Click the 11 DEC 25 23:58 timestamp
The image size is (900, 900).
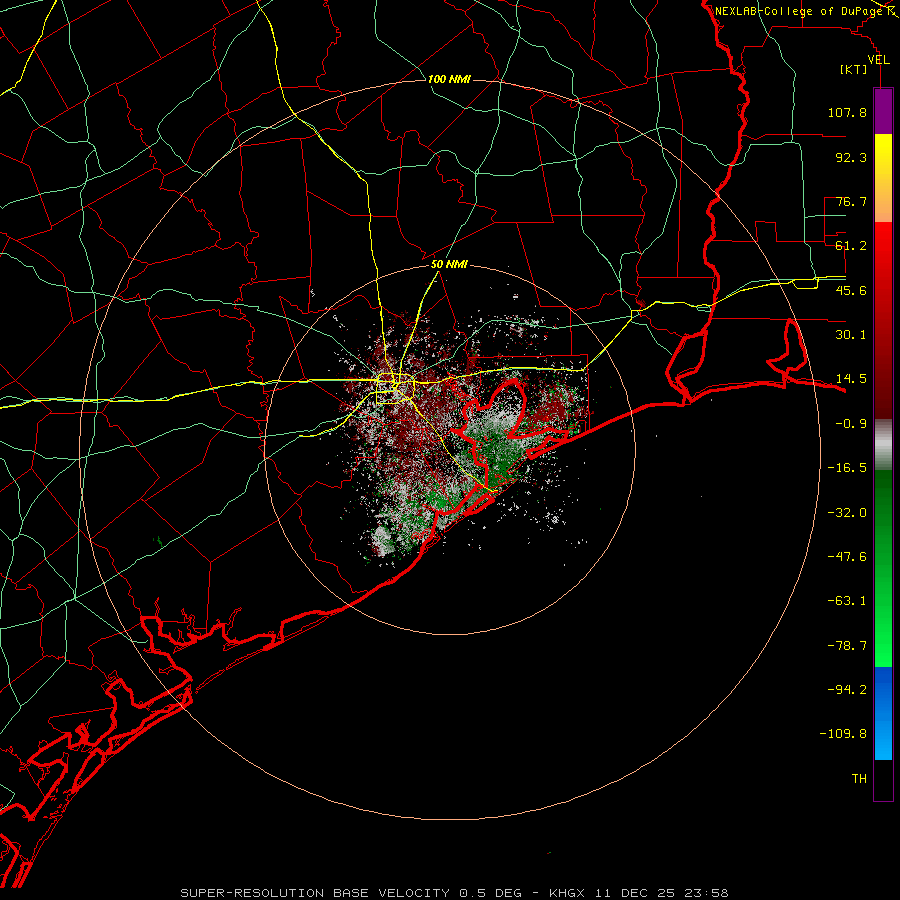pyautogui.click(x=664, y=893)
